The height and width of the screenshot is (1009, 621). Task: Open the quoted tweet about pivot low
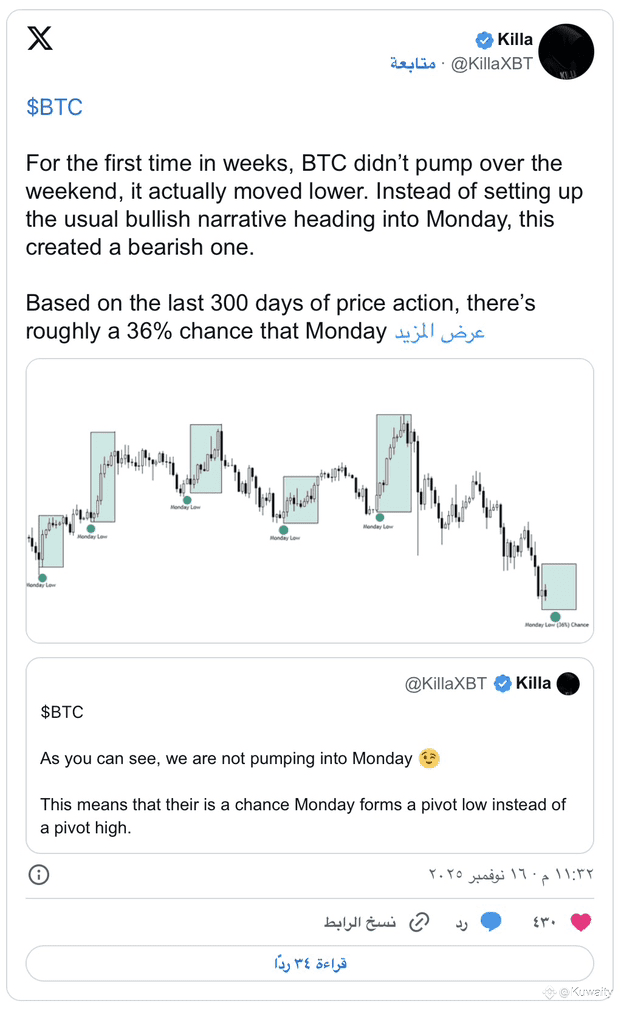pos(310,755)
